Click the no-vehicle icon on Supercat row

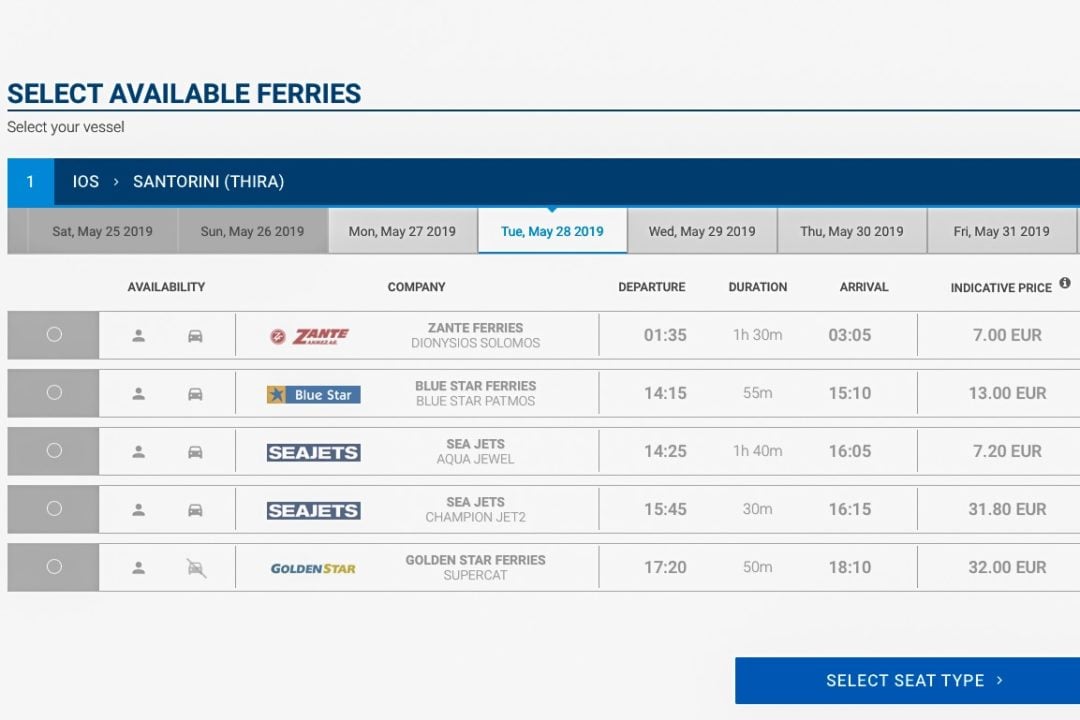[x=196, y=568]
